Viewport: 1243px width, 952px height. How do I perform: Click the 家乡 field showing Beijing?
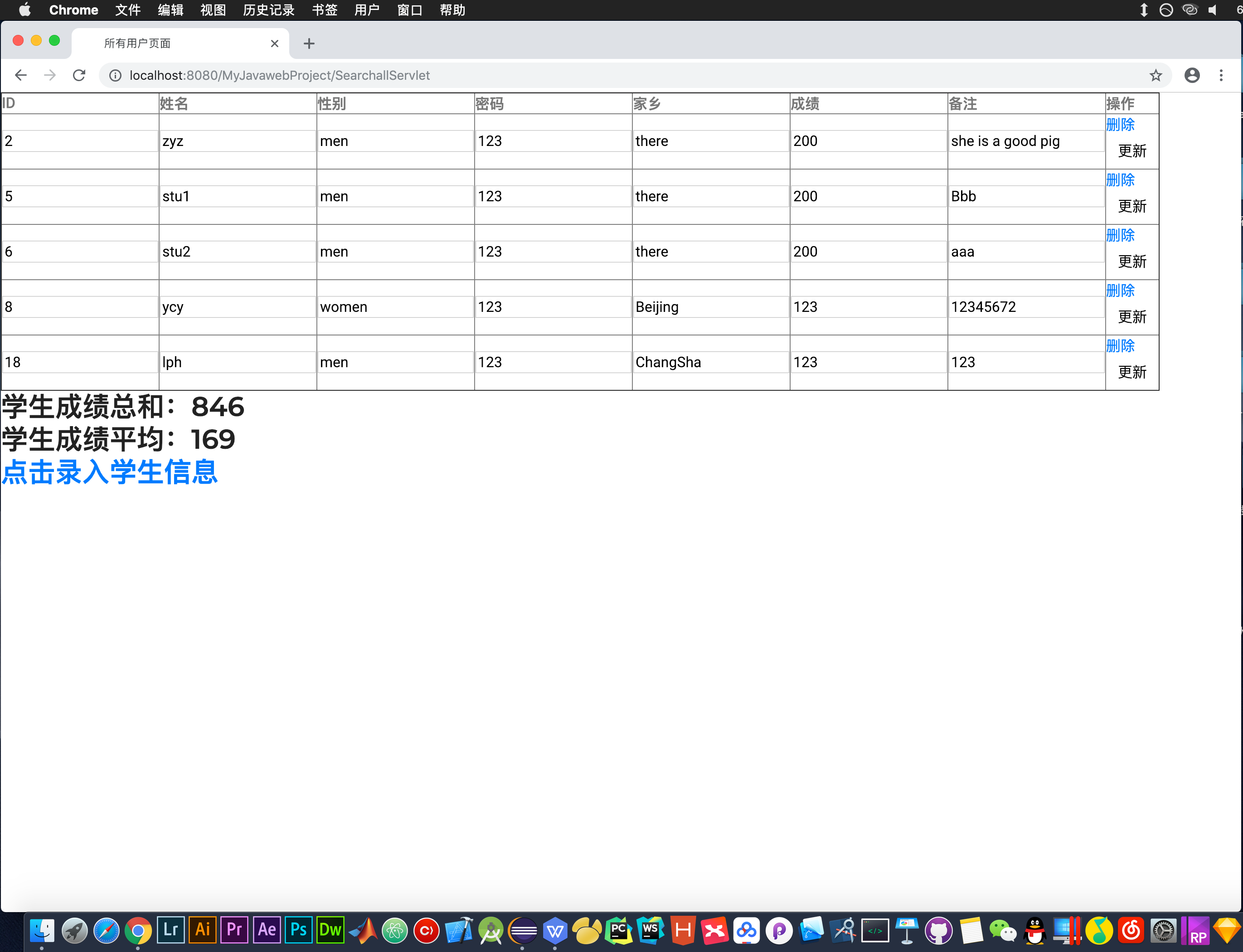[710, 307]
